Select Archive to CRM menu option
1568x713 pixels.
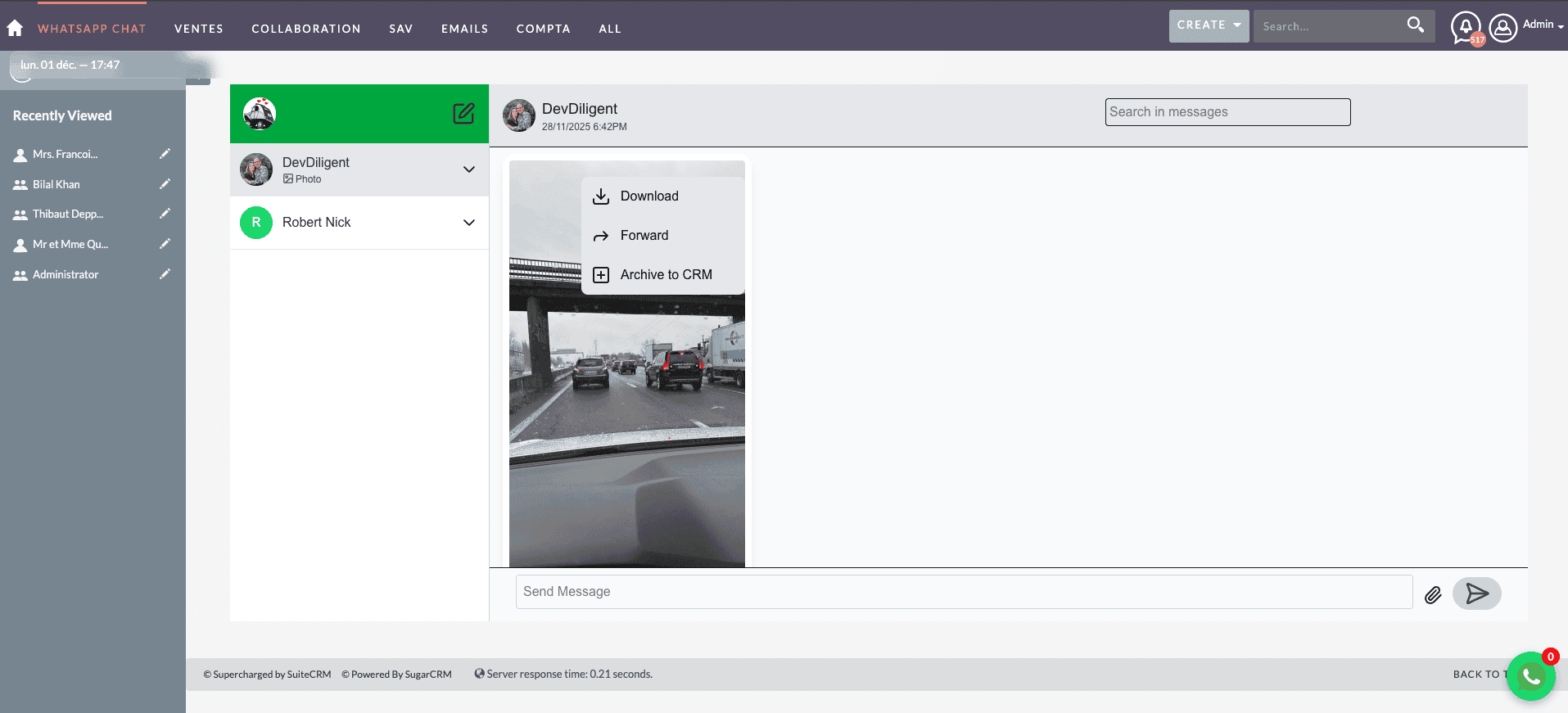click(x=665, y=275)
